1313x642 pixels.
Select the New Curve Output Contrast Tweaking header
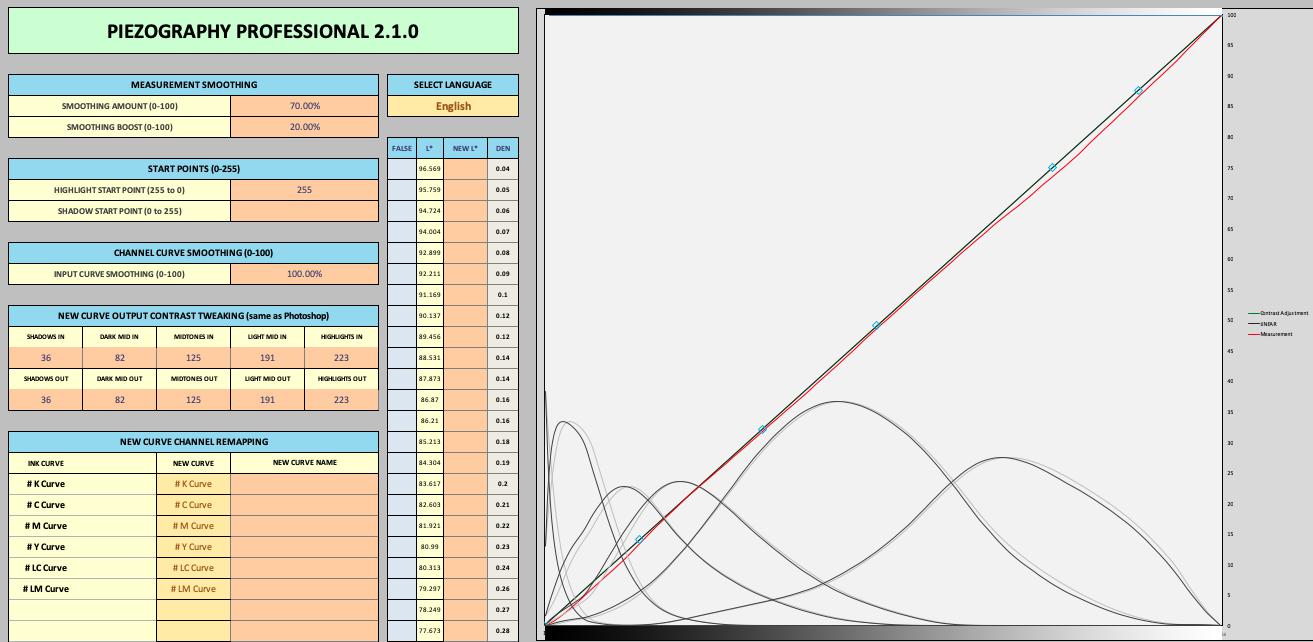[194, 316]
